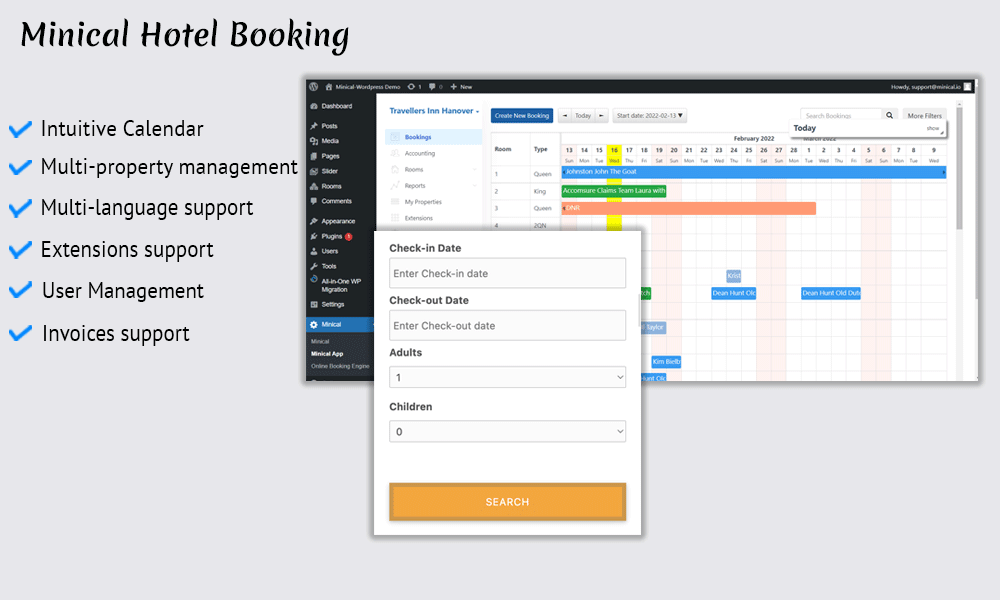
Task: Select highlighted Minical gear menu item
Action: pos(340,325)
